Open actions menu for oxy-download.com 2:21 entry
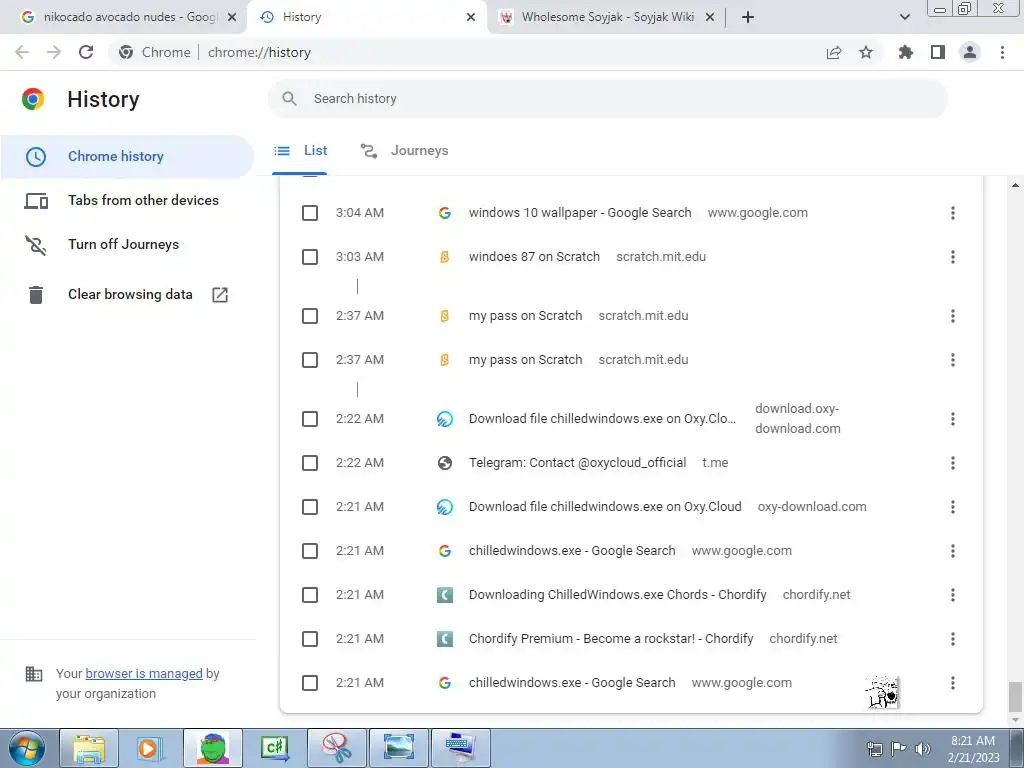 [x=953, y=507]
